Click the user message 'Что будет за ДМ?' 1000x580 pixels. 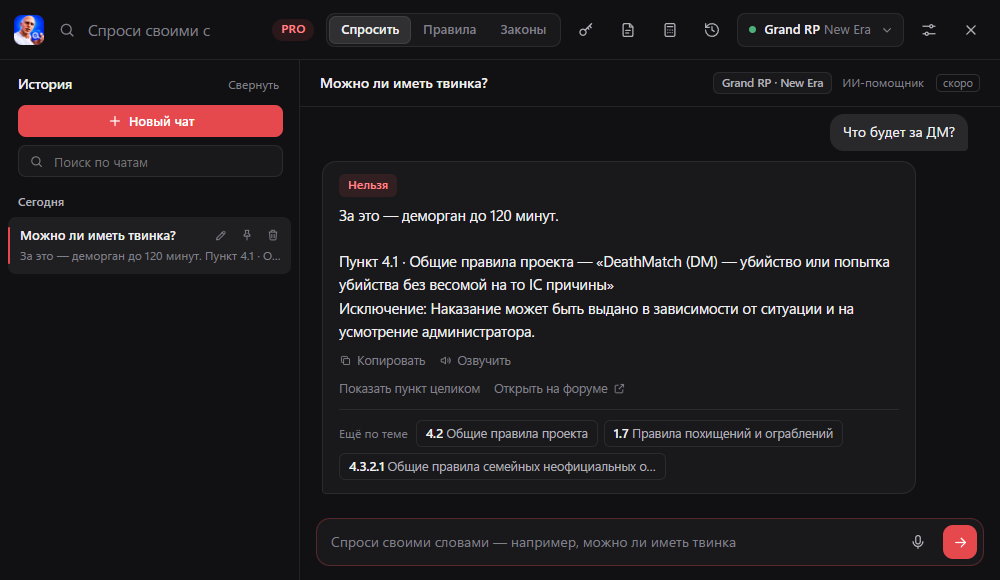pos(899,132)
